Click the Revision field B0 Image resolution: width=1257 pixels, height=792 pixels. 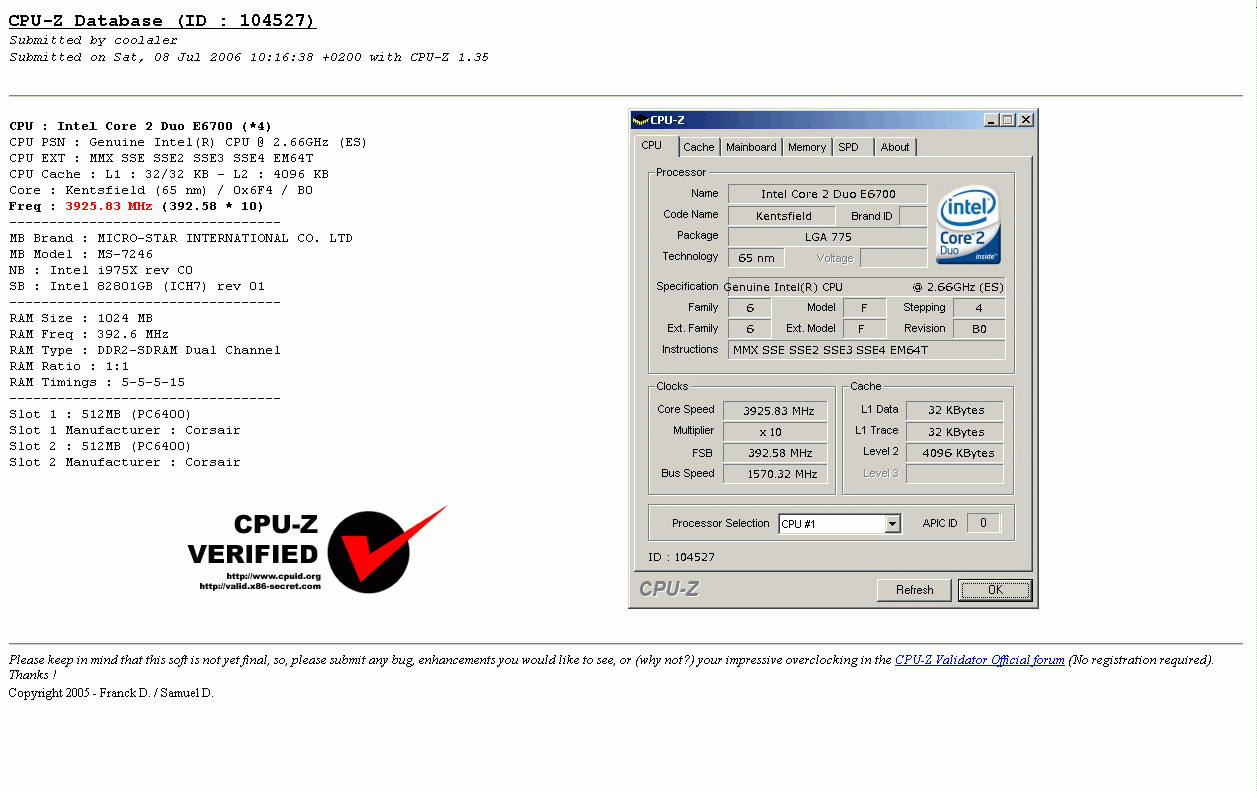[x=979, y=329]
